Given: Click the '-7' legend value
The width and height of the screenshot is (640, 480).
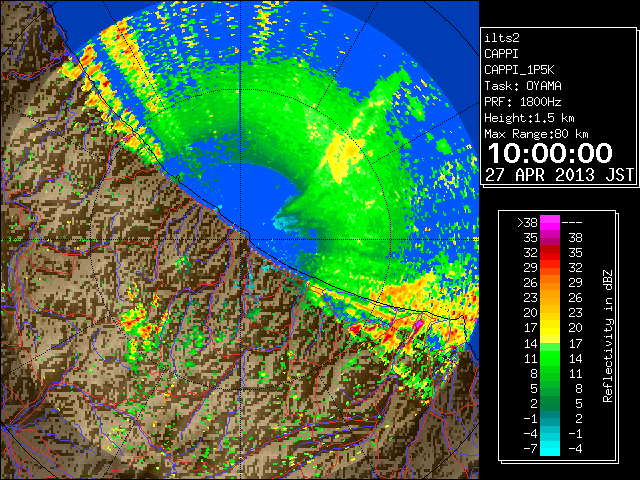Looking at the screenshot, I should tap(530, 449).
